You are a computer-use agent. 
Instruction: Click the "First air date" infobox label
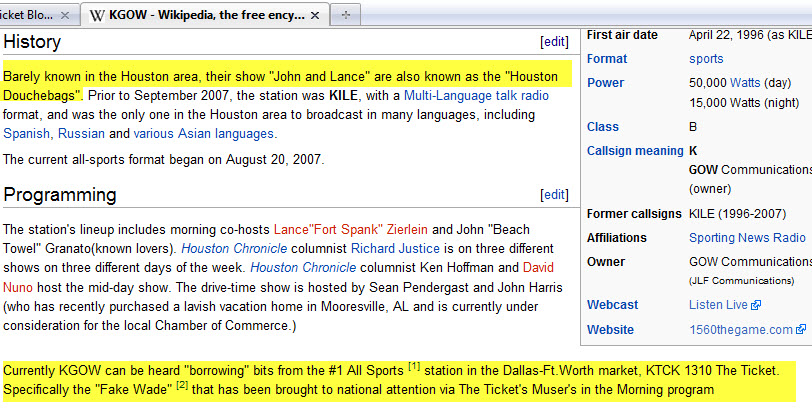[622, 35]
